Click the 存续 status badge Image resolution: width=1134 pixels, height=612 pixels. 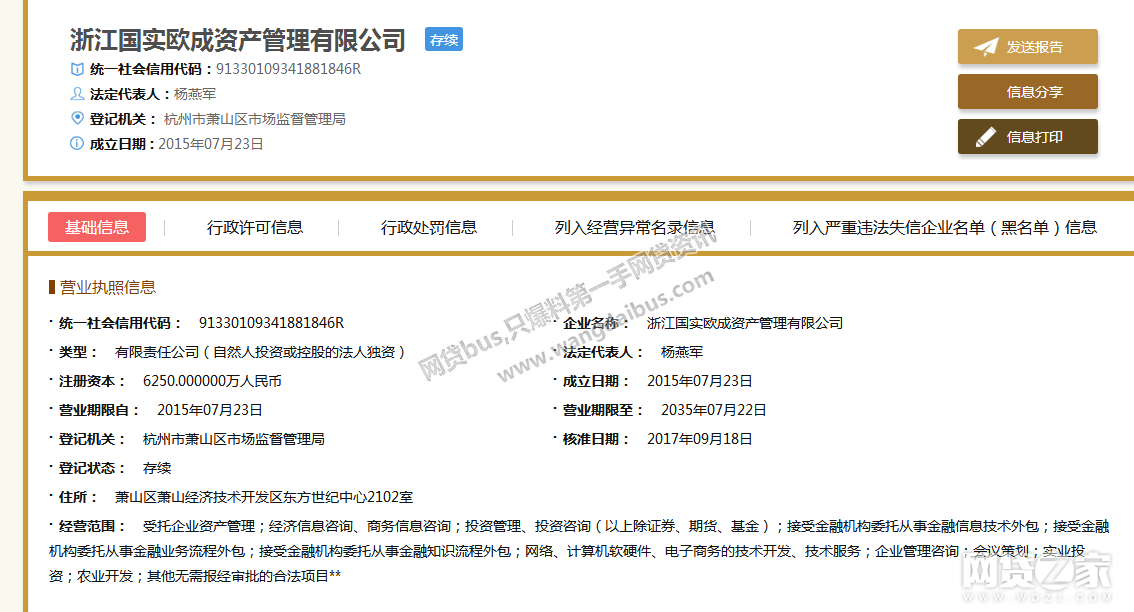[x=443, y=40]
